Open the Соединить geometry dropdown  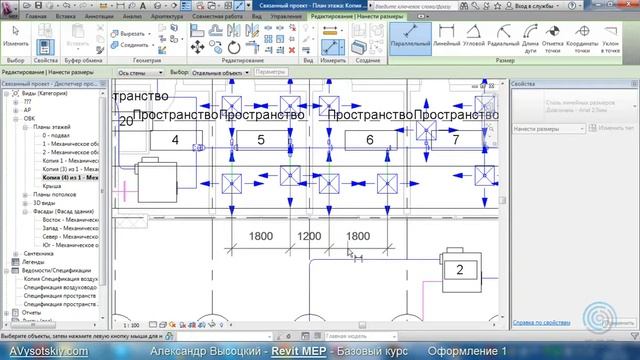coord(153,45)
